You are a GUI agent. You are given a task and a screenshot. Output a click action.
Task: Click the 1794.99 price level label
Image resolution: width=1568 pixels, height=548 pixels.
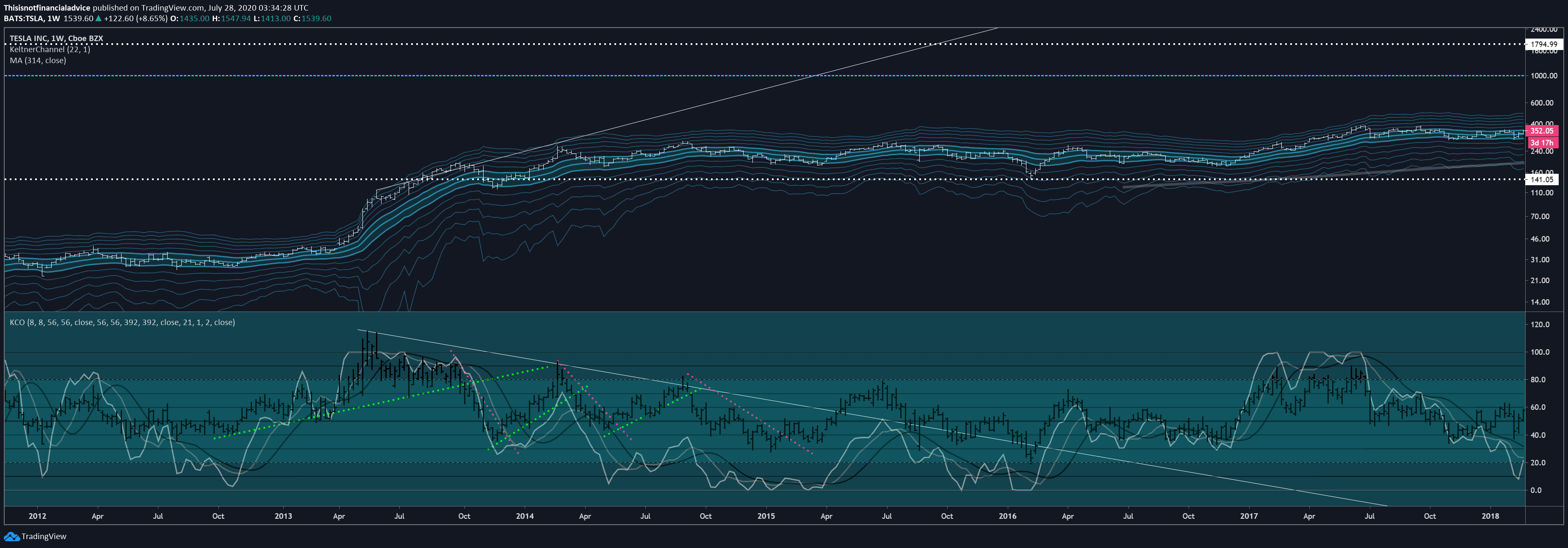coord(1544,44)
